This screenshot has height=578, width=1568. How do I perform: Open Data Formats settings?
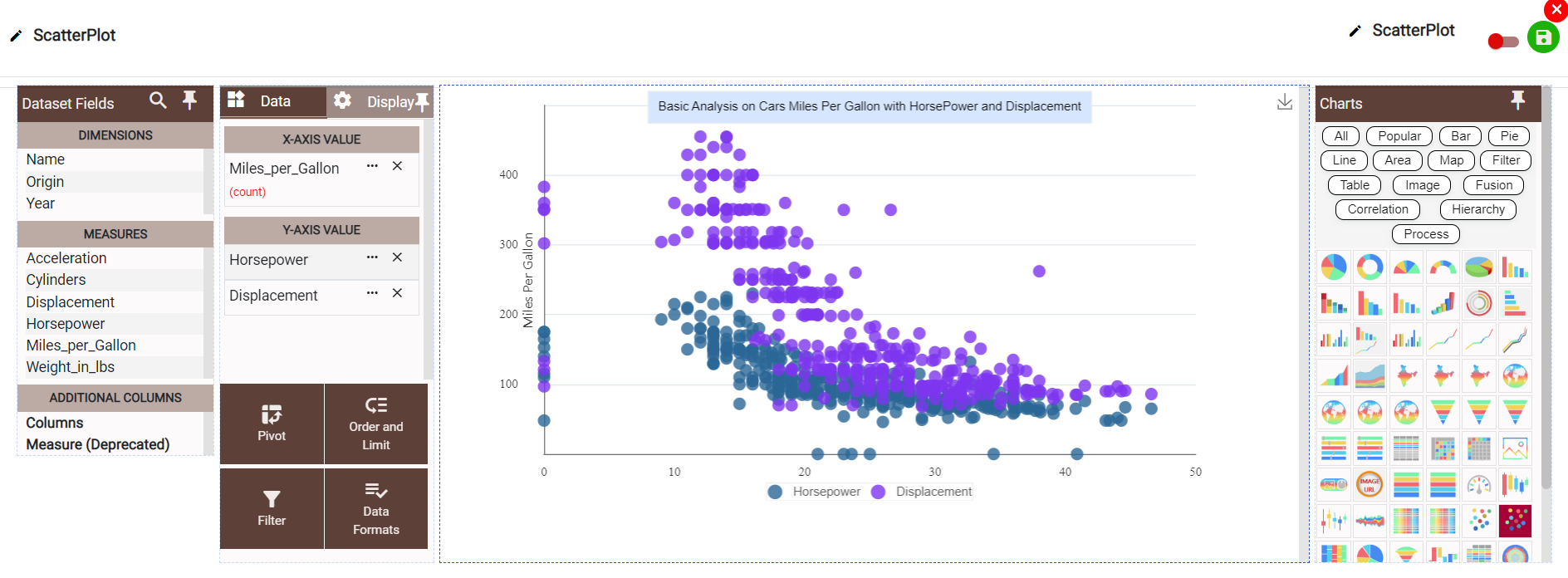click(375, 508)
